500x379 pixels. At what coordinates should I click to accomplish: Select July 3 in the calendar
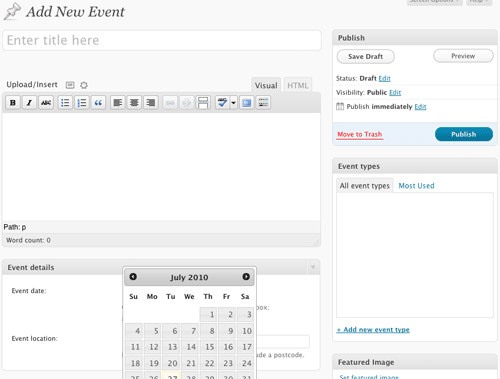coord(245,314)
